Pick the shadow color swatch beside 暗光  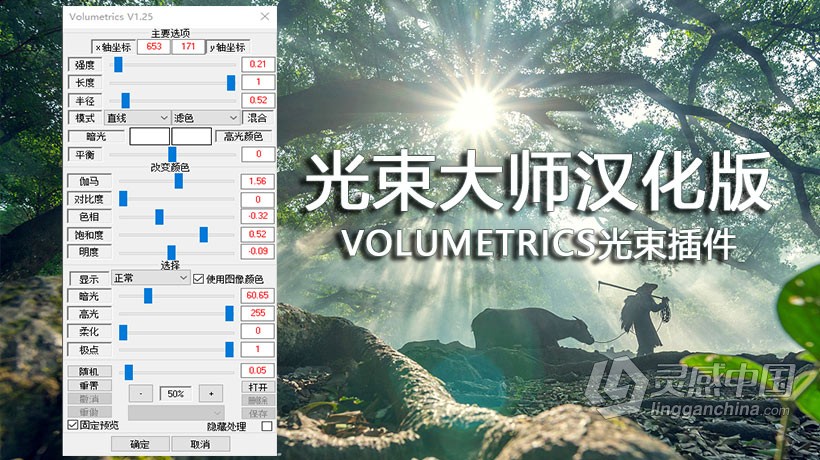[x=150, y=136]
